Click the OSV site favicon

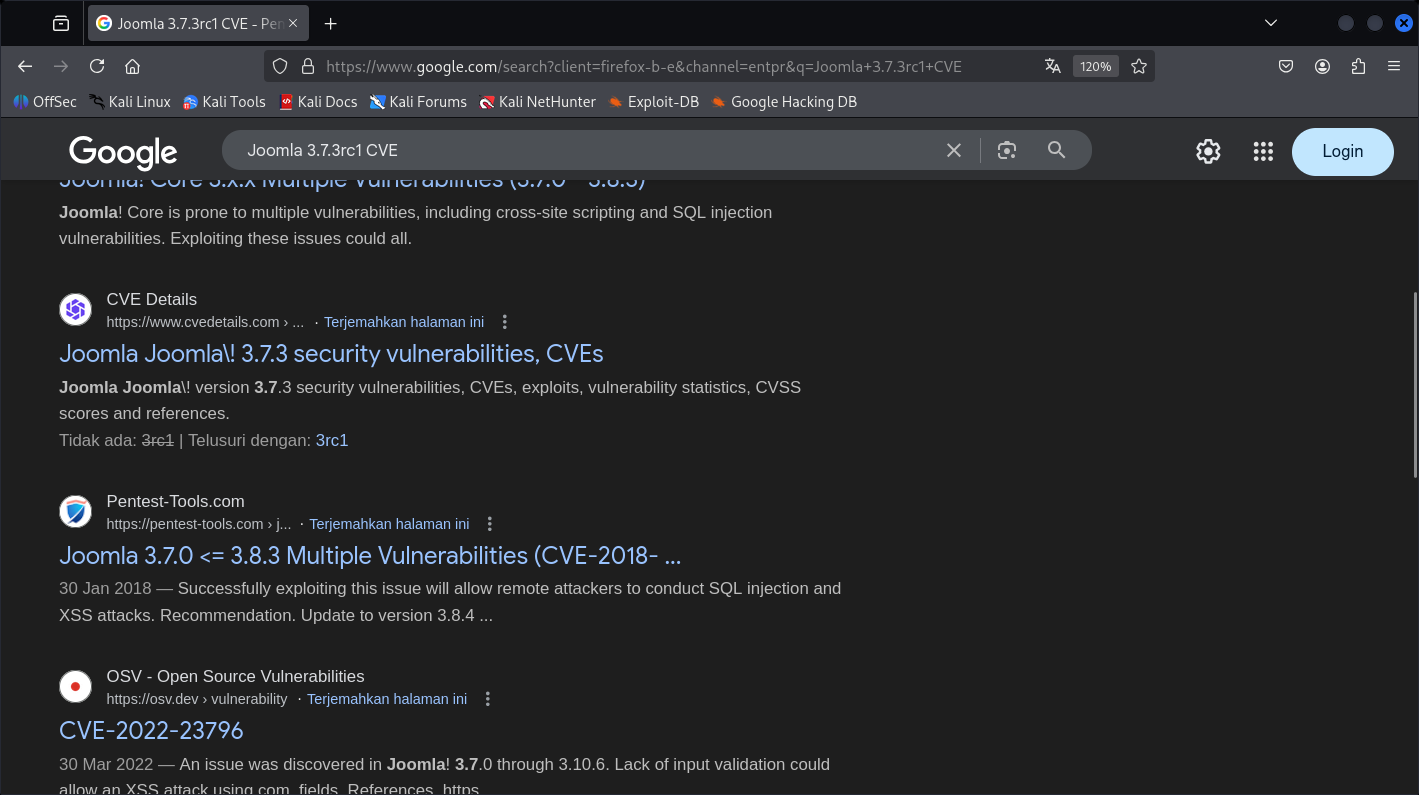tap(75, 687)
